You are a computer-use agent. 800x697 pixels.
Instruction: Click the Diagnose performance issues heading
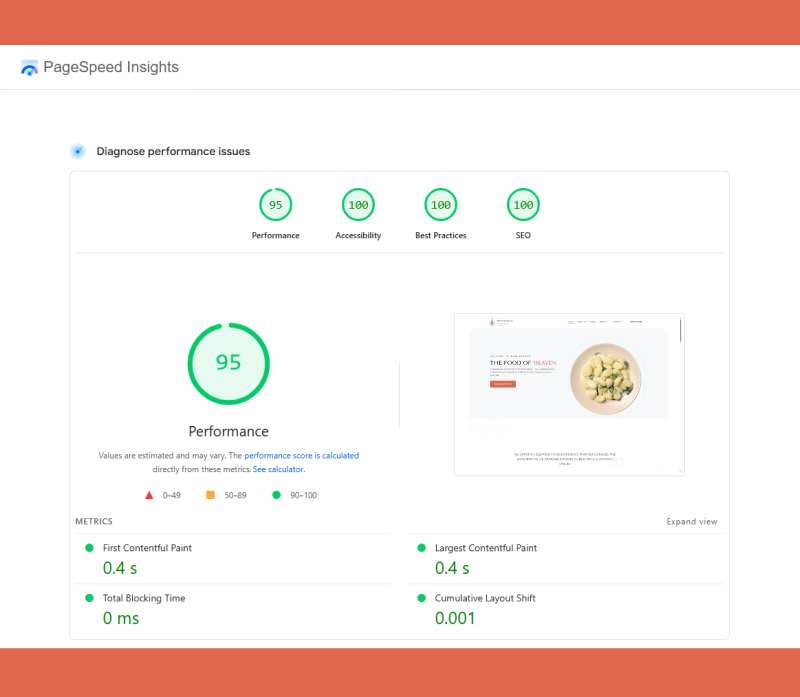[173, 151]
